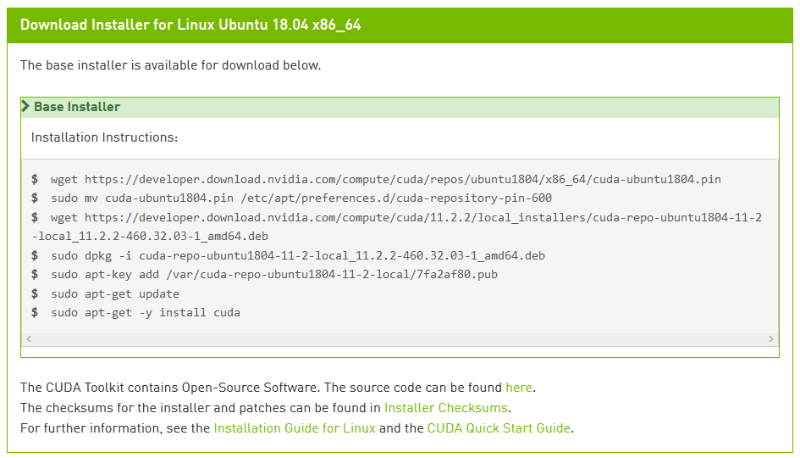Click the Installation Instructions heading
This screenshot has width=800, height=458.
pos(104,137)
